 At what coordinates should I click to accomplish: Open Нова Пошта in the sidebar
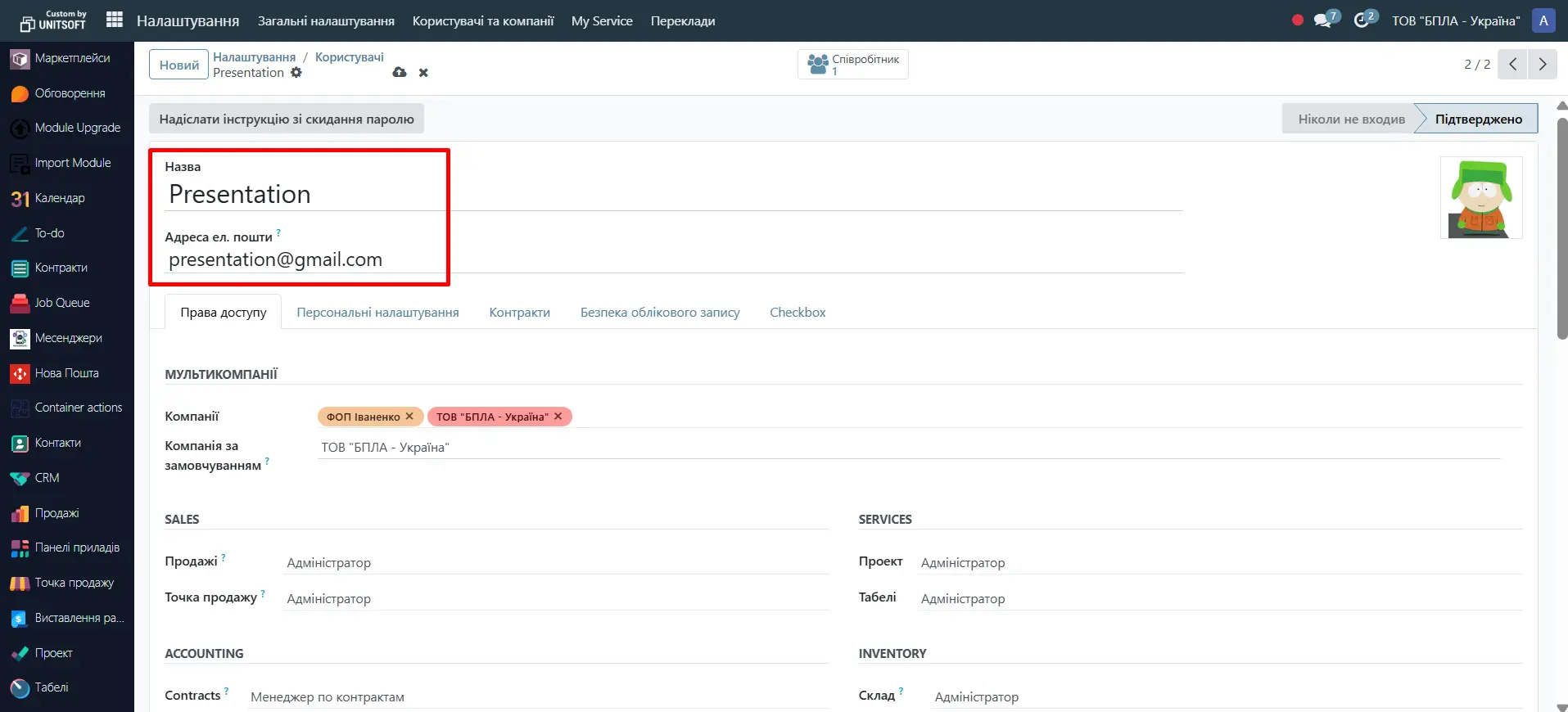(x=66, y=373)
